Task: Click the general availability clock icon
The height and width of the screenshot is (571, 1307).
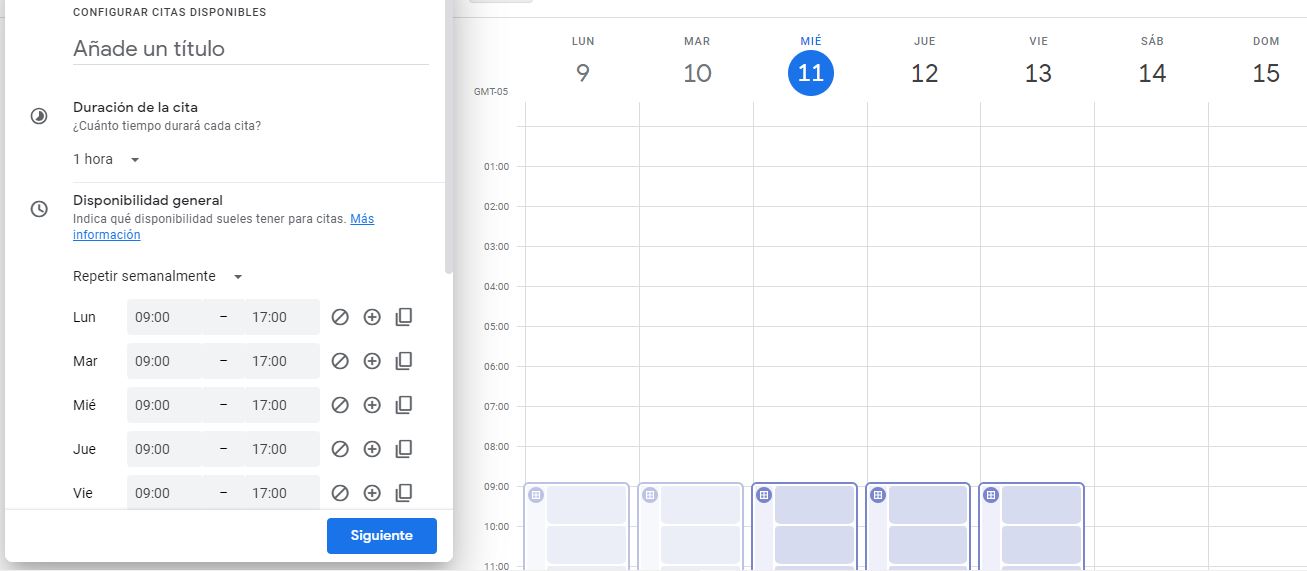Action: (39, 209)
